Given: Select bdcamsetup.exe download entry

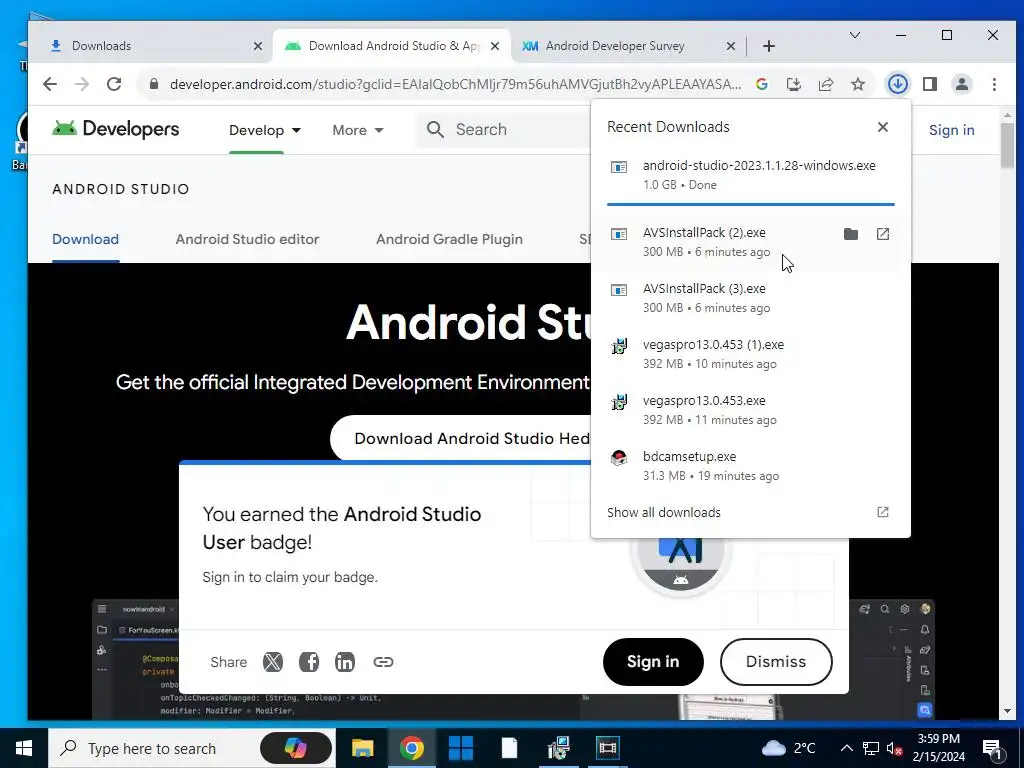Looking at the screenshot, I should pos(750,466).
